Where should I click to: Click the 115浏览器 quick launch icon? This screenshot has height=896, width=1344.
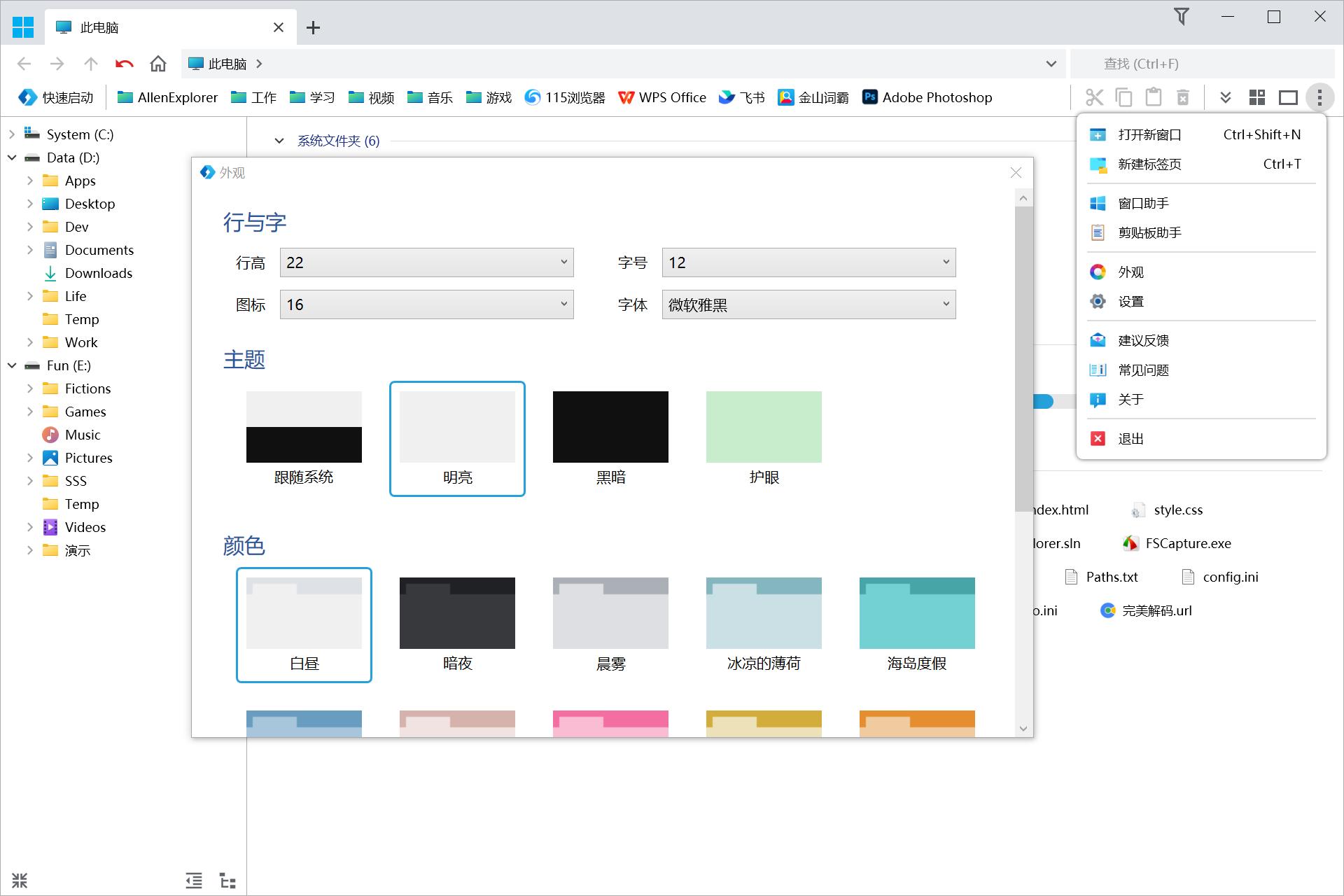tap(564, 97)
